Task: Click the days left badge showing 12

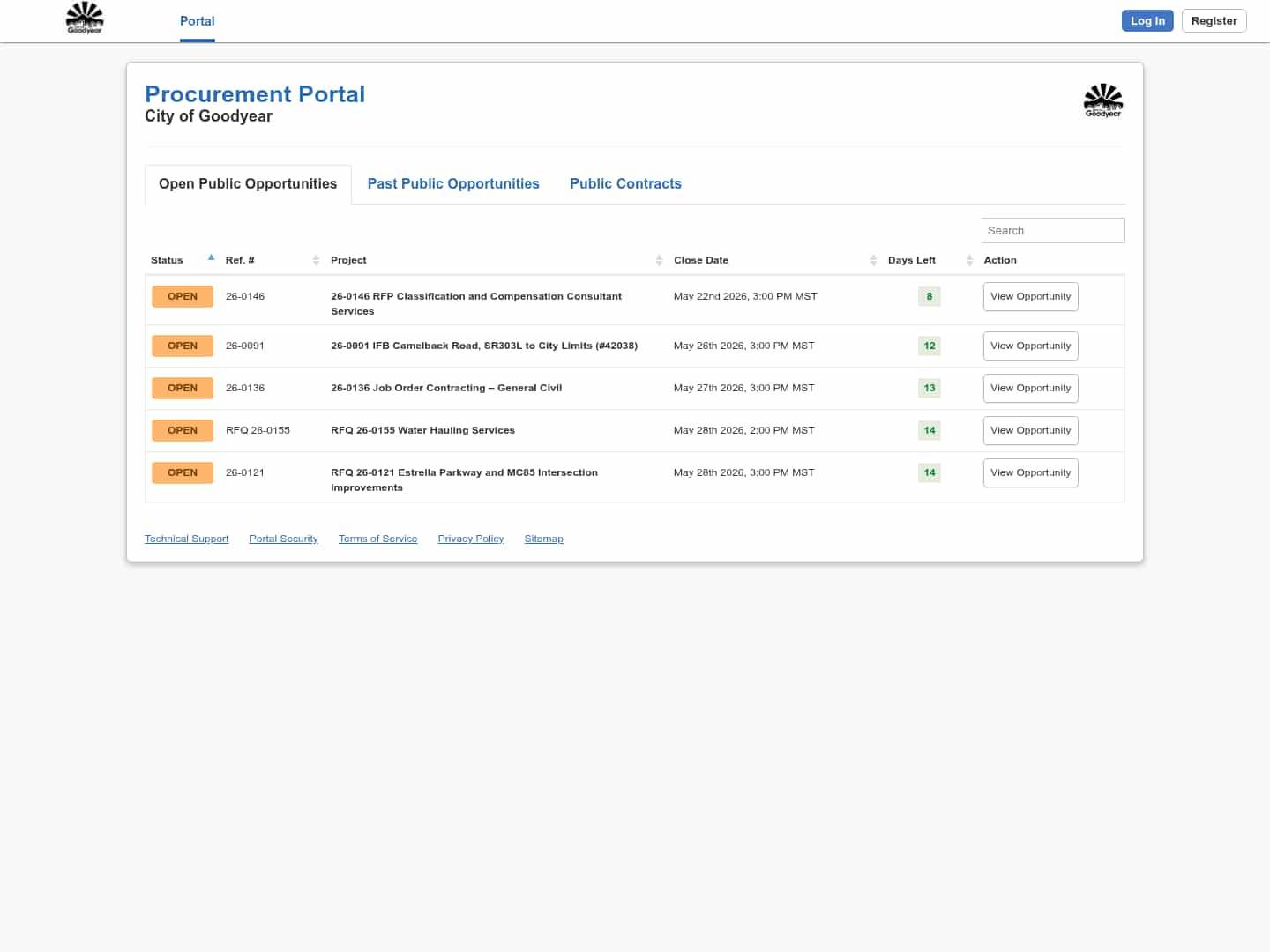Action: pos(930,346)
